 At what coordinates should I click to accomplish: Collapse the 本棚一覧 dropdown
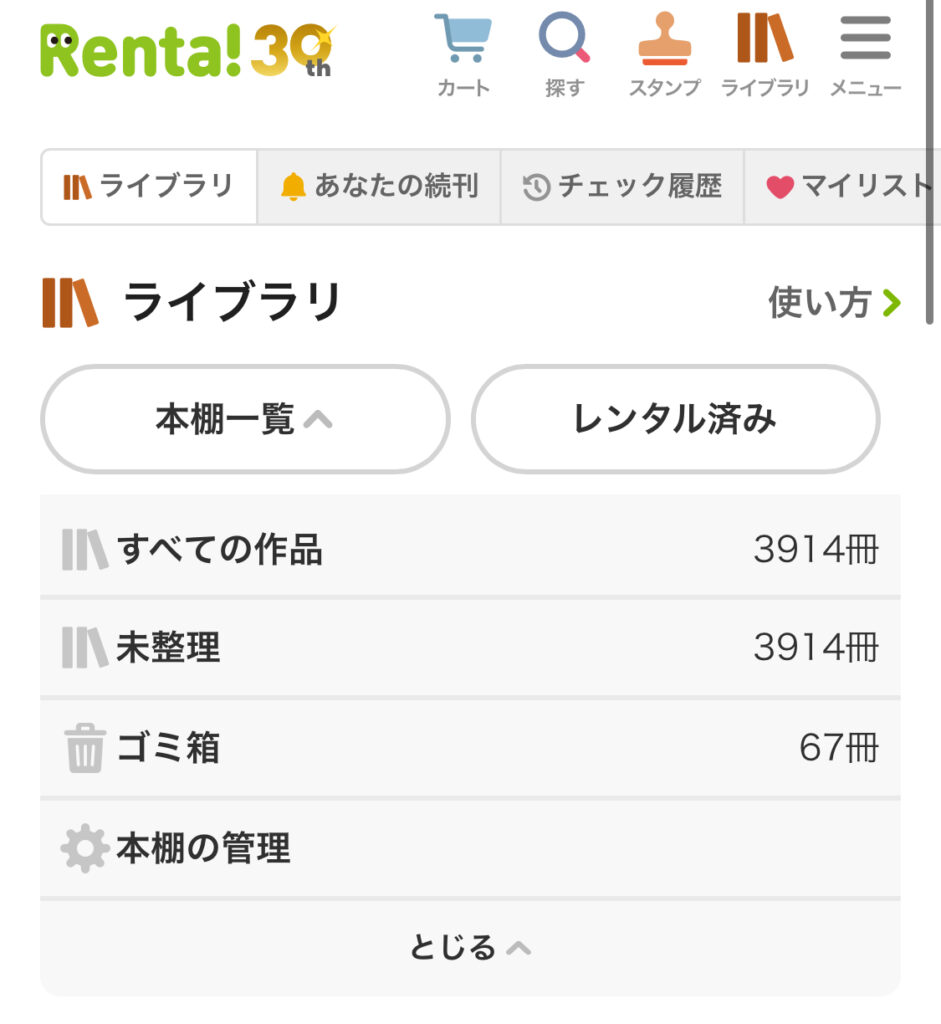[245, 419]
